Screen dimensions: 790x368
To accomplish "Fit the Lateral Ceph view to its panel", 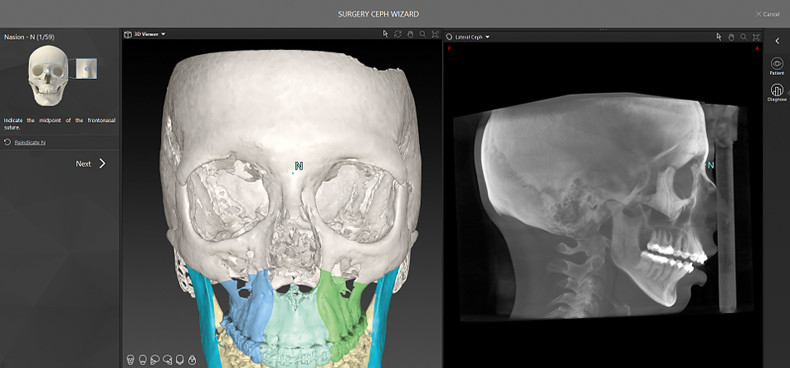I will [756, 37].
